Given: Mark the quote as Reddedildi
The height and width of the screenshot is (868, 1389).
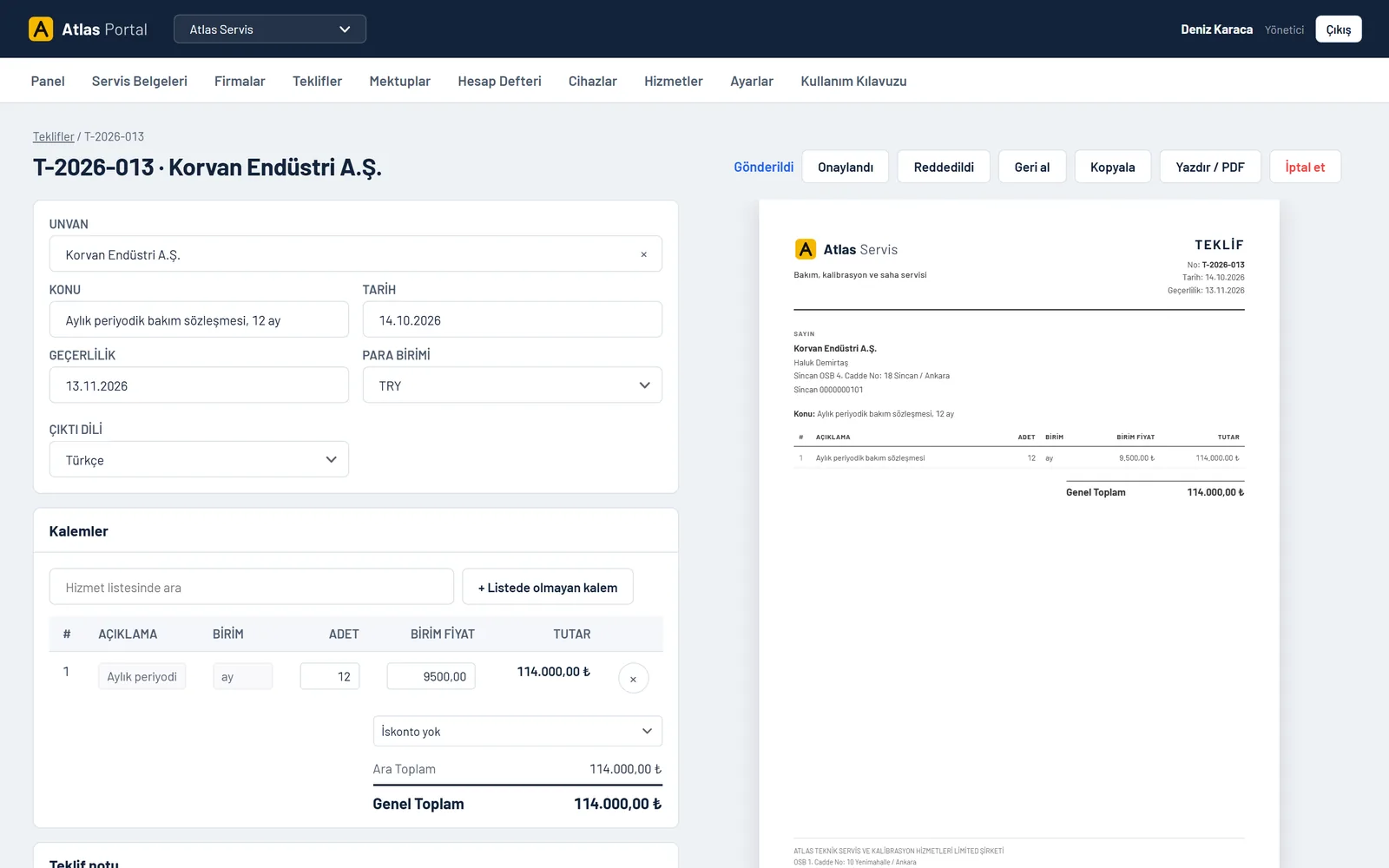Looking at the screenshot, I should (944, 167).
